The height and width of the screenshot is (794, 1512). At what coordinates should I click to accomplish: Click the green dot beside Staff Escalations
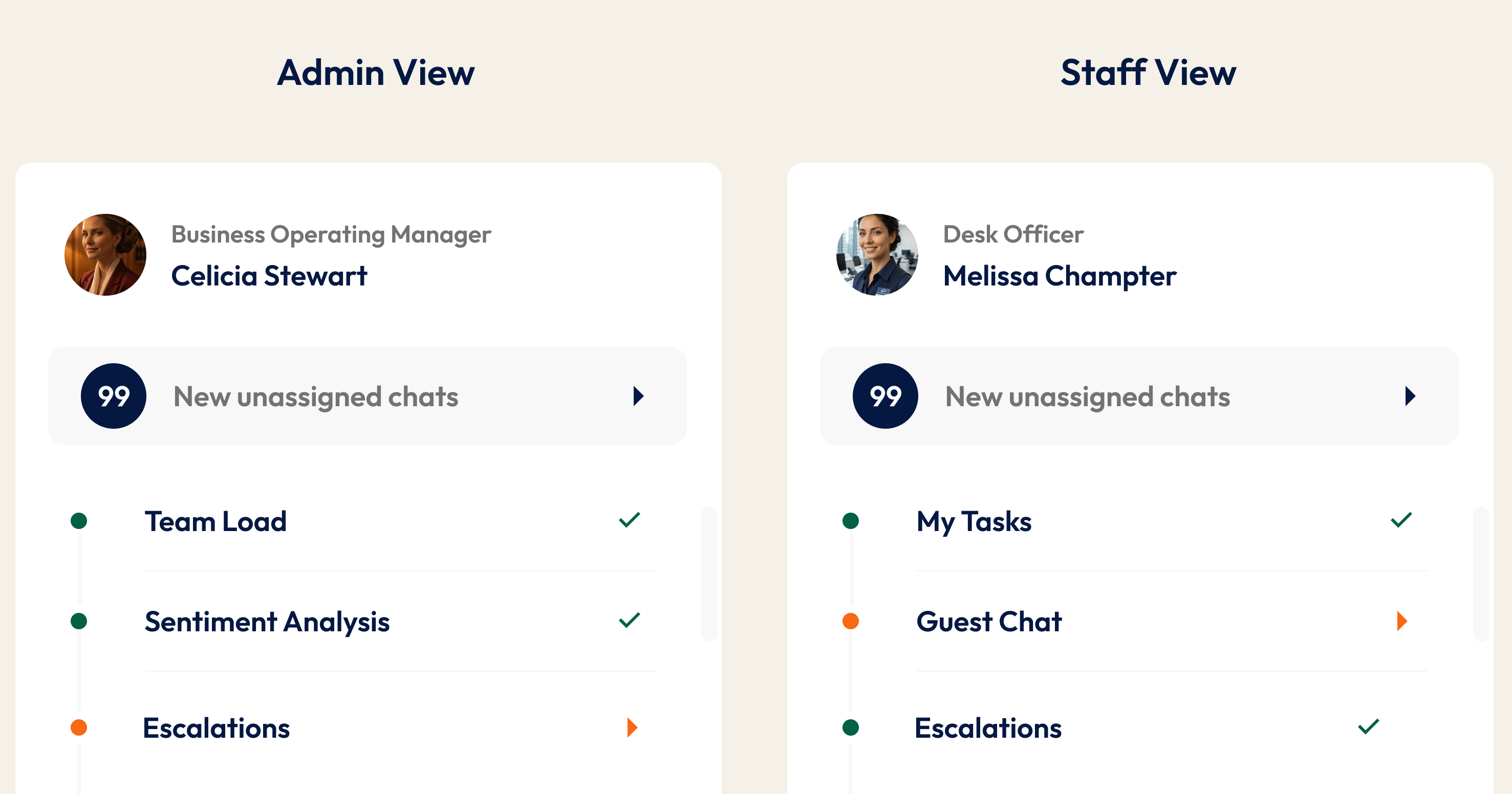(851, 727)
